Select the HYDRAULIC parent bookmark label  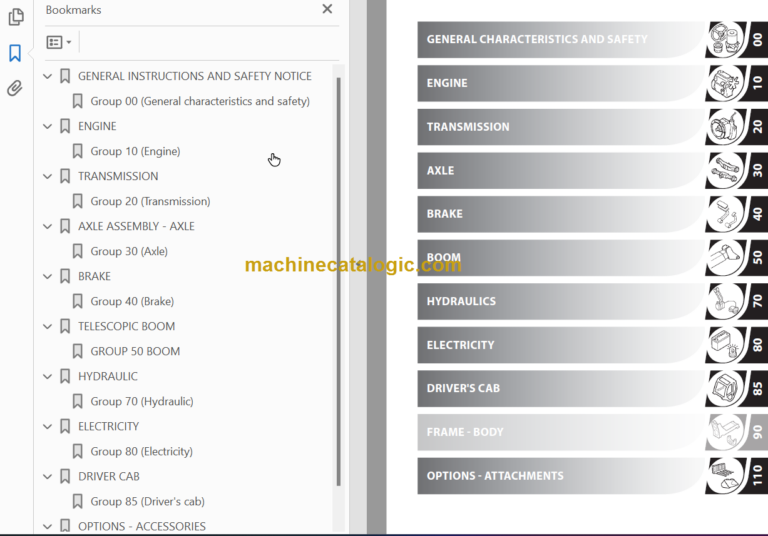(108, 376)
